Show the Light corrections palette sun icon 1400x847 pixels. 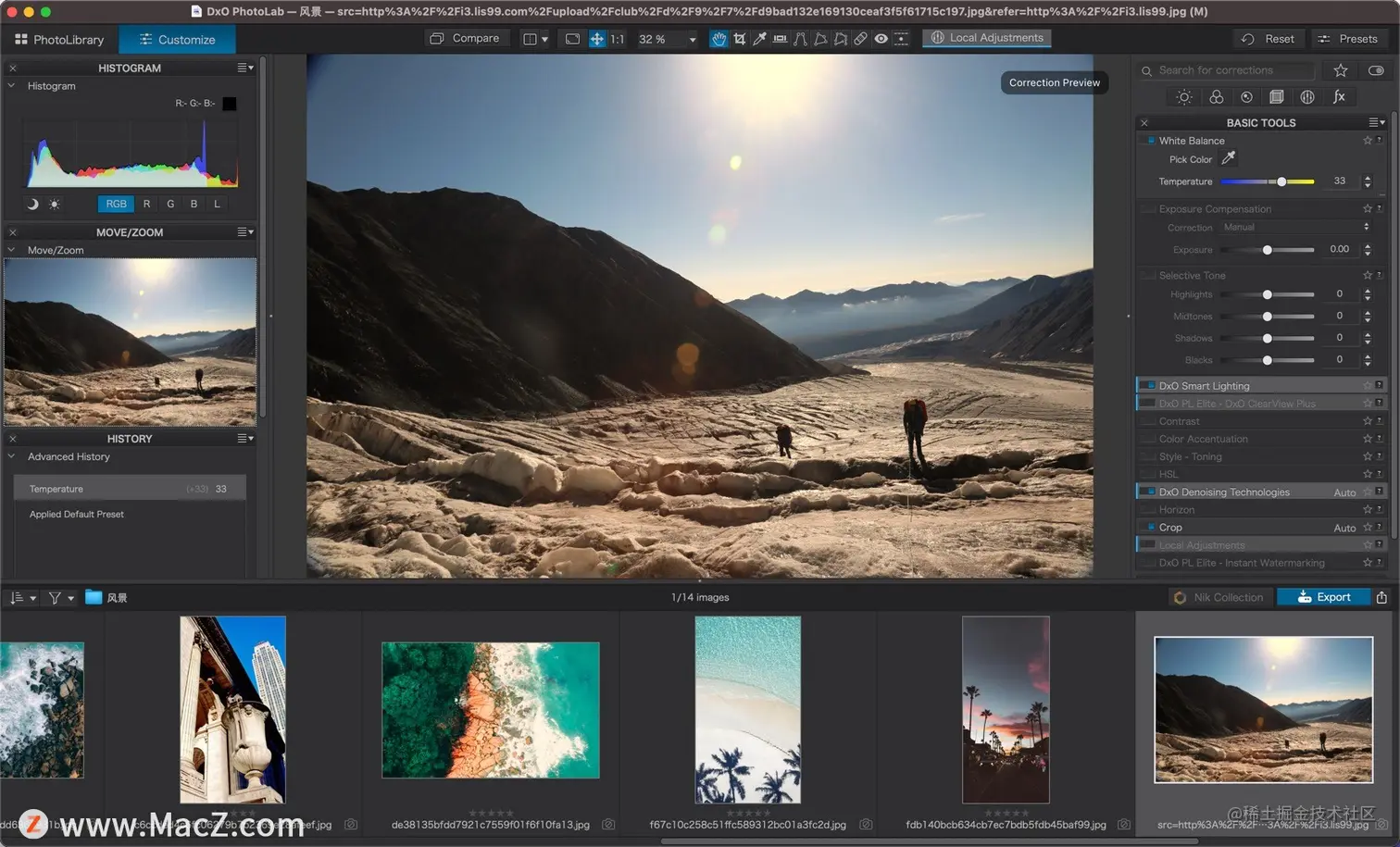[1183, 97]
